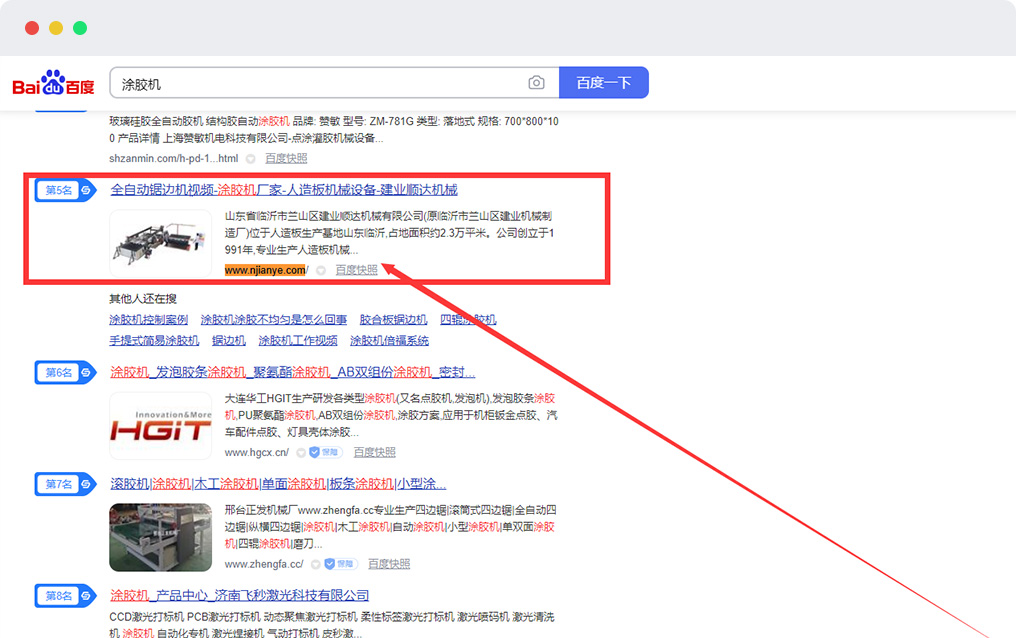
Task: Click the 保障 badge next to www.hgcx.cn
Action: [325, 452]
